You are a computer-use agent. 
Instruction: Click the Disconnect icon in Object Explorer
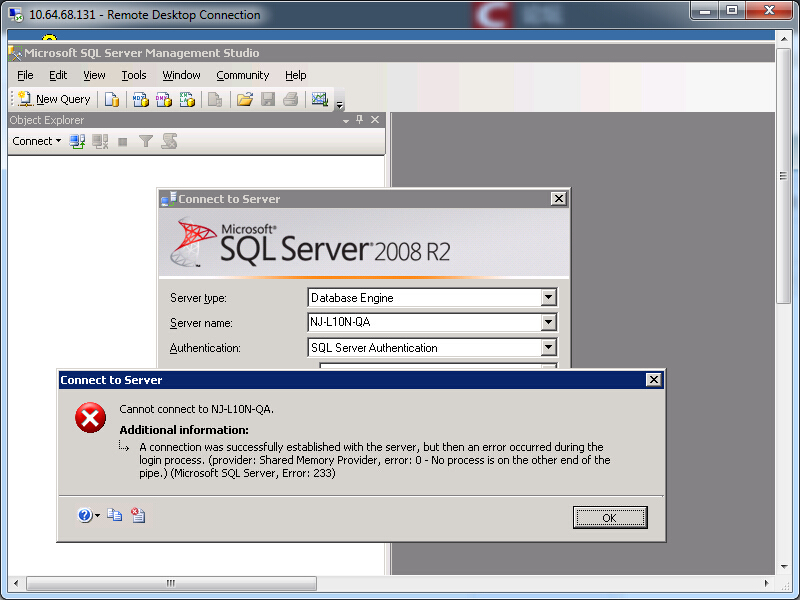pyautogui.click(x=100, y=141)
